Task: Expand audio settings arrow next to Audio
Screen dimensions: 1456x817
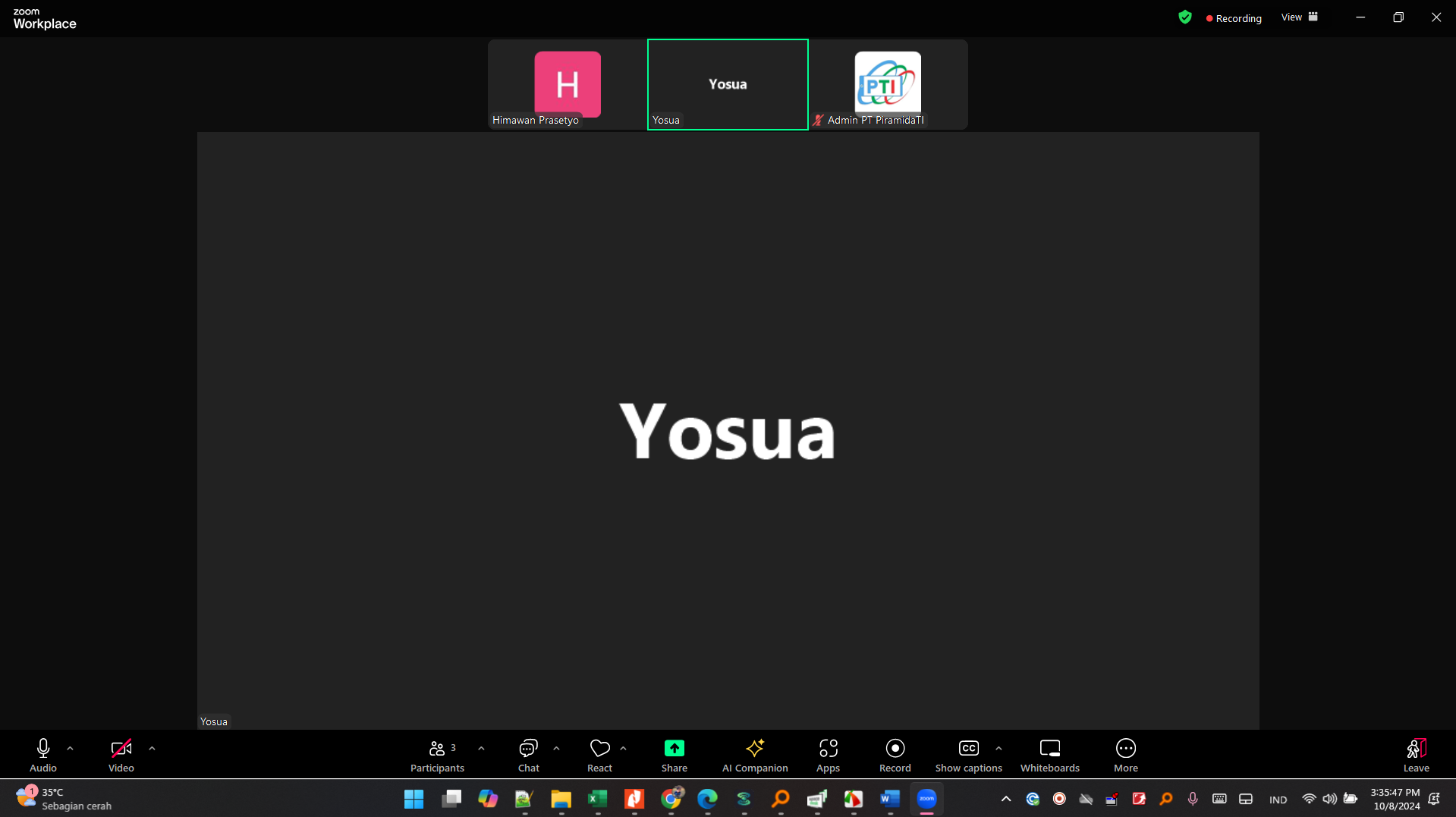Action: (70, 748)
